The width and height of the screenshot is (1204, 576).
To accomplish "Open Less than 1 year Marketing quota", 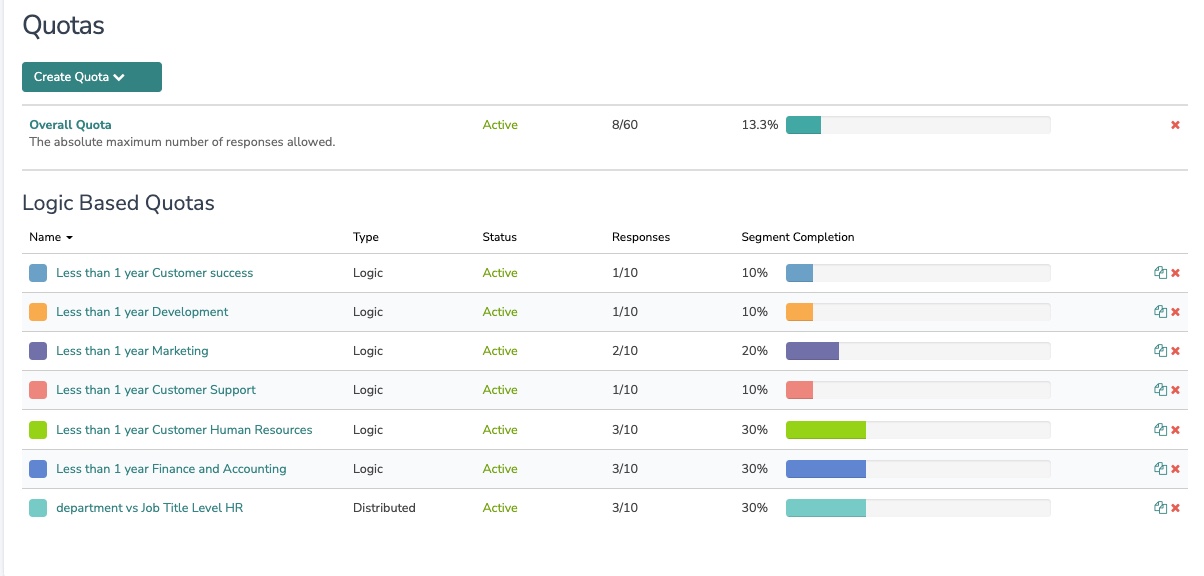I will pos(132,351).
